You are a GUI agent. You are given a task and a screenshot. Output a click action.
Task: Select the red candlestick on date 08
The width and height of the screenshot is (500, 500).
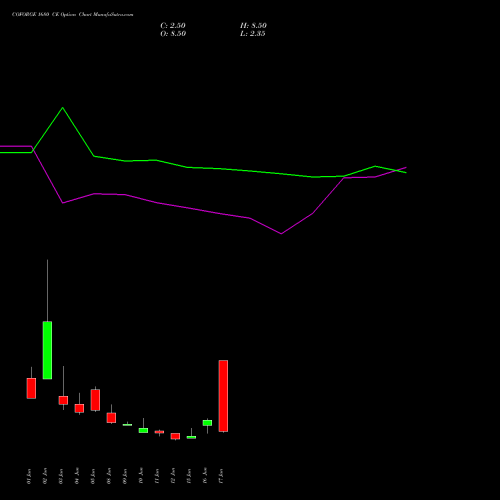(111, 418)
